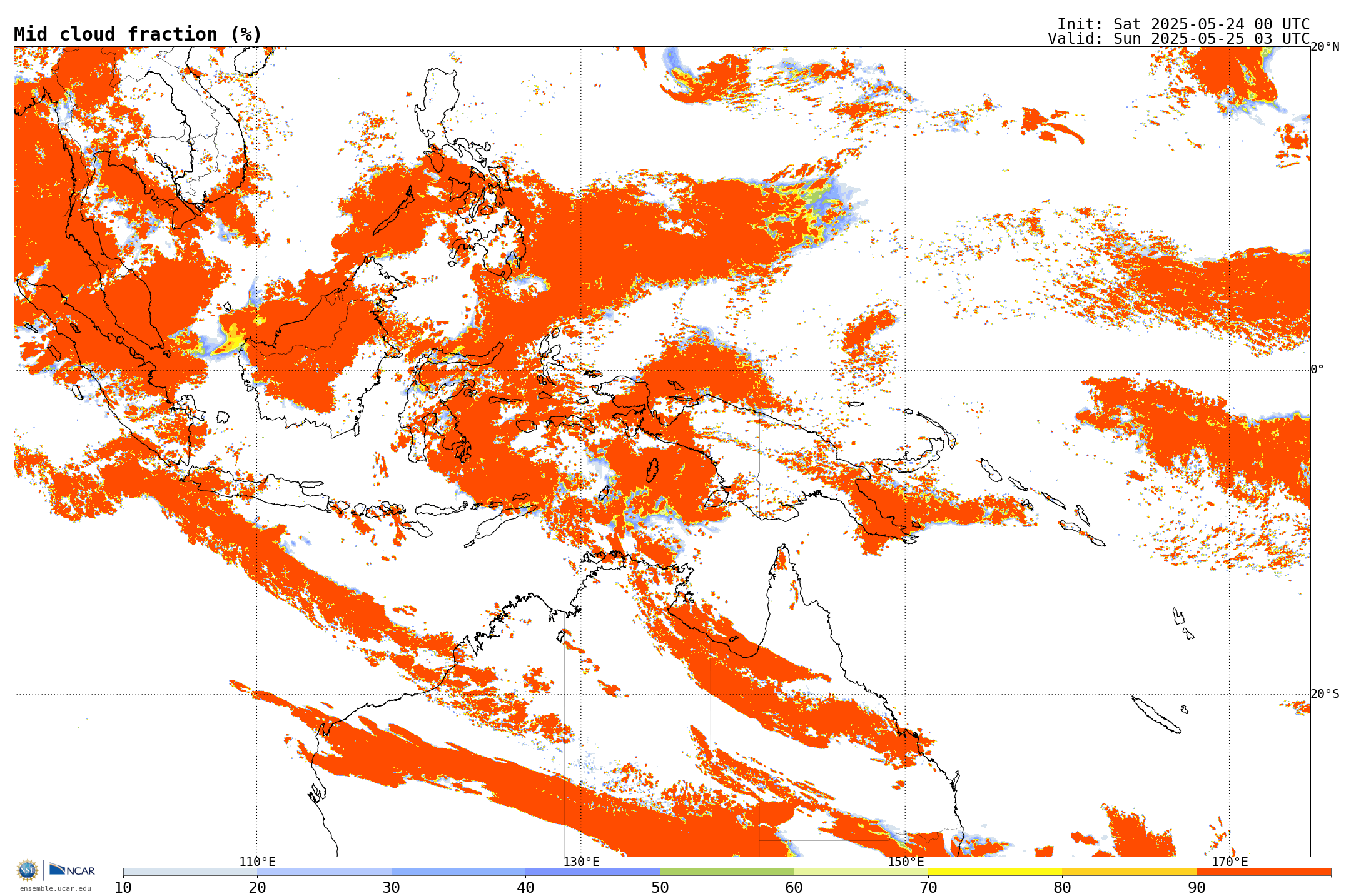This screenshot has height=896, width=1351.
Task: Click the 20-30 light blue colorbar segment
Action: (x=324, y=872)
